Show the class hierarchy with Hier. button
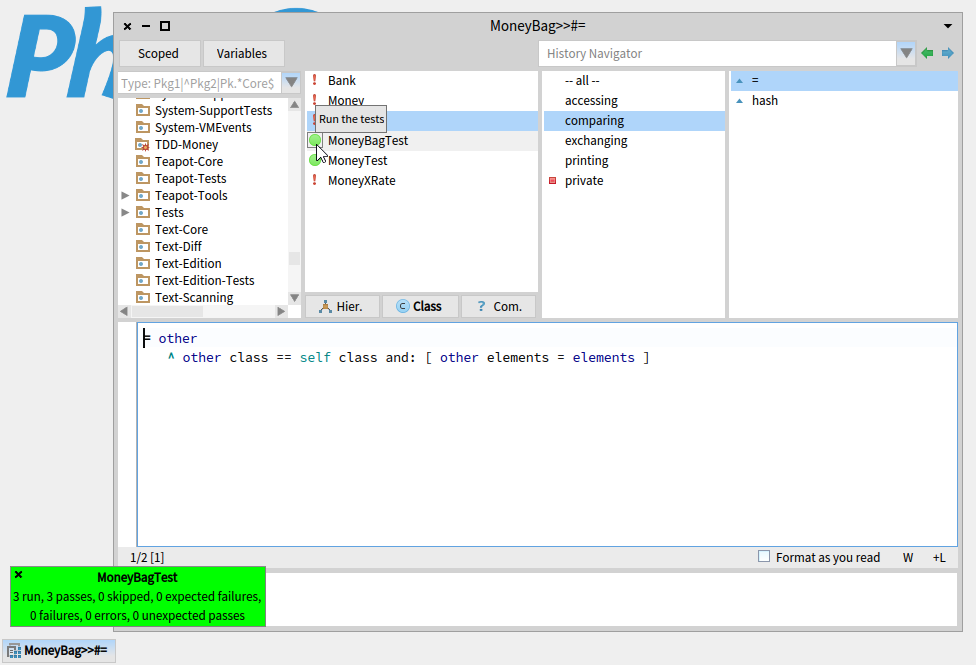Viewport: 976px width, 665px height. coord(342,306)
